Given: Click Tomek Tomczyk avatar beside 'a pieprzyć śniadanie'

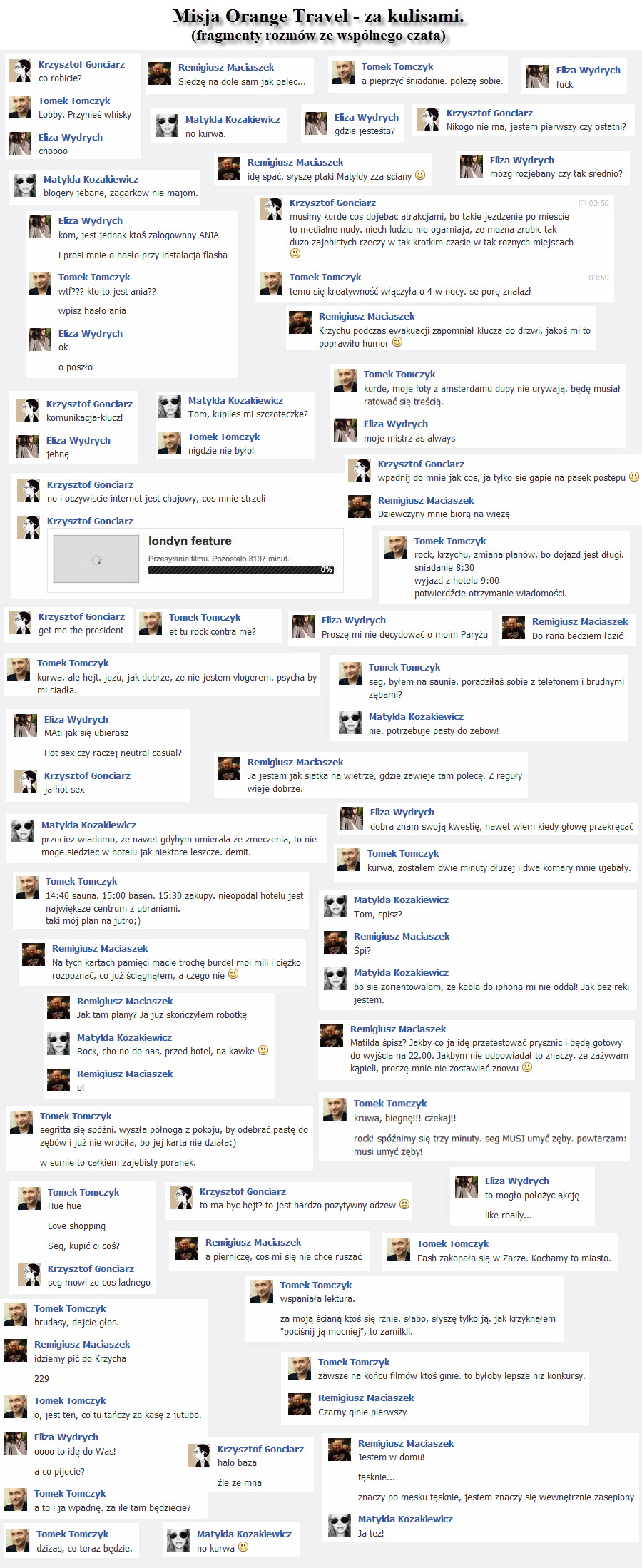Looking at the screenshot, I should tap(343, 73).
